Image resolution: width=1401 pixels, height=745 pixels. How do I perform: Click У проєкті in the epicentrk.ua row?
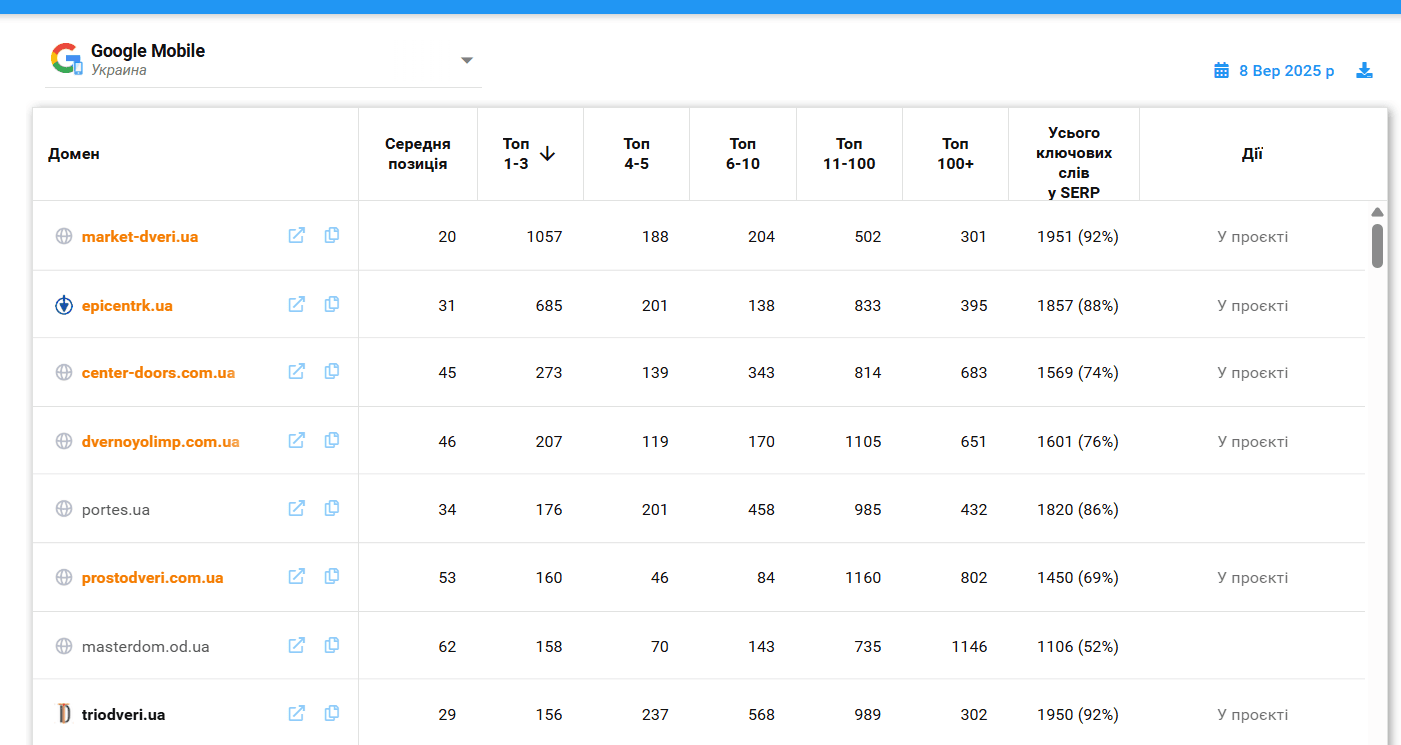[x=1252, y=305]
